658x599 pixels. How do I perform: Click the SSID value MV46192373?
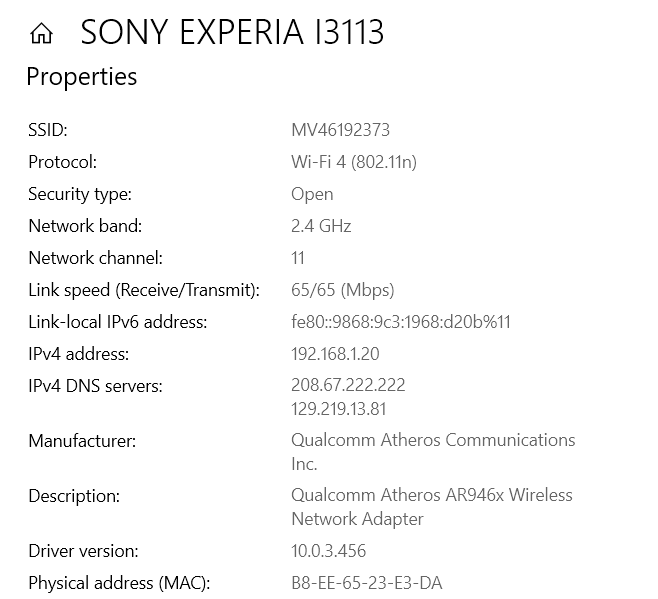pyautogui.click(x=340, y=130)
